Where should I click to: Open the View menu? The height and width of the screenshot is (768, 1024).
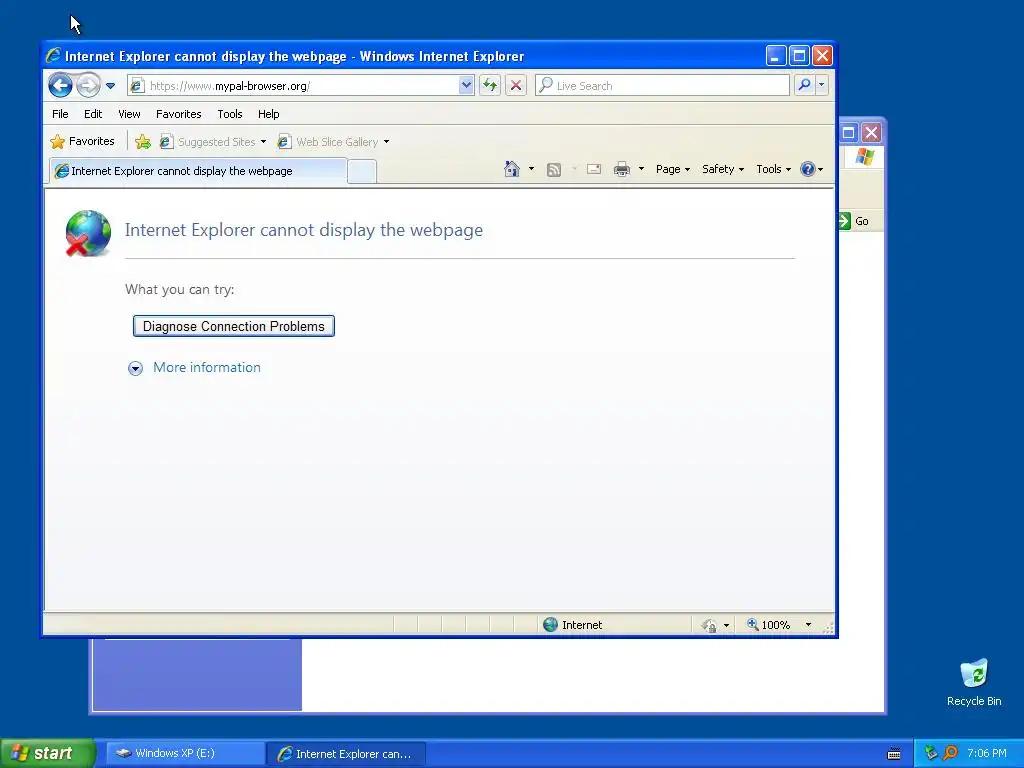(x=129, y=114)
